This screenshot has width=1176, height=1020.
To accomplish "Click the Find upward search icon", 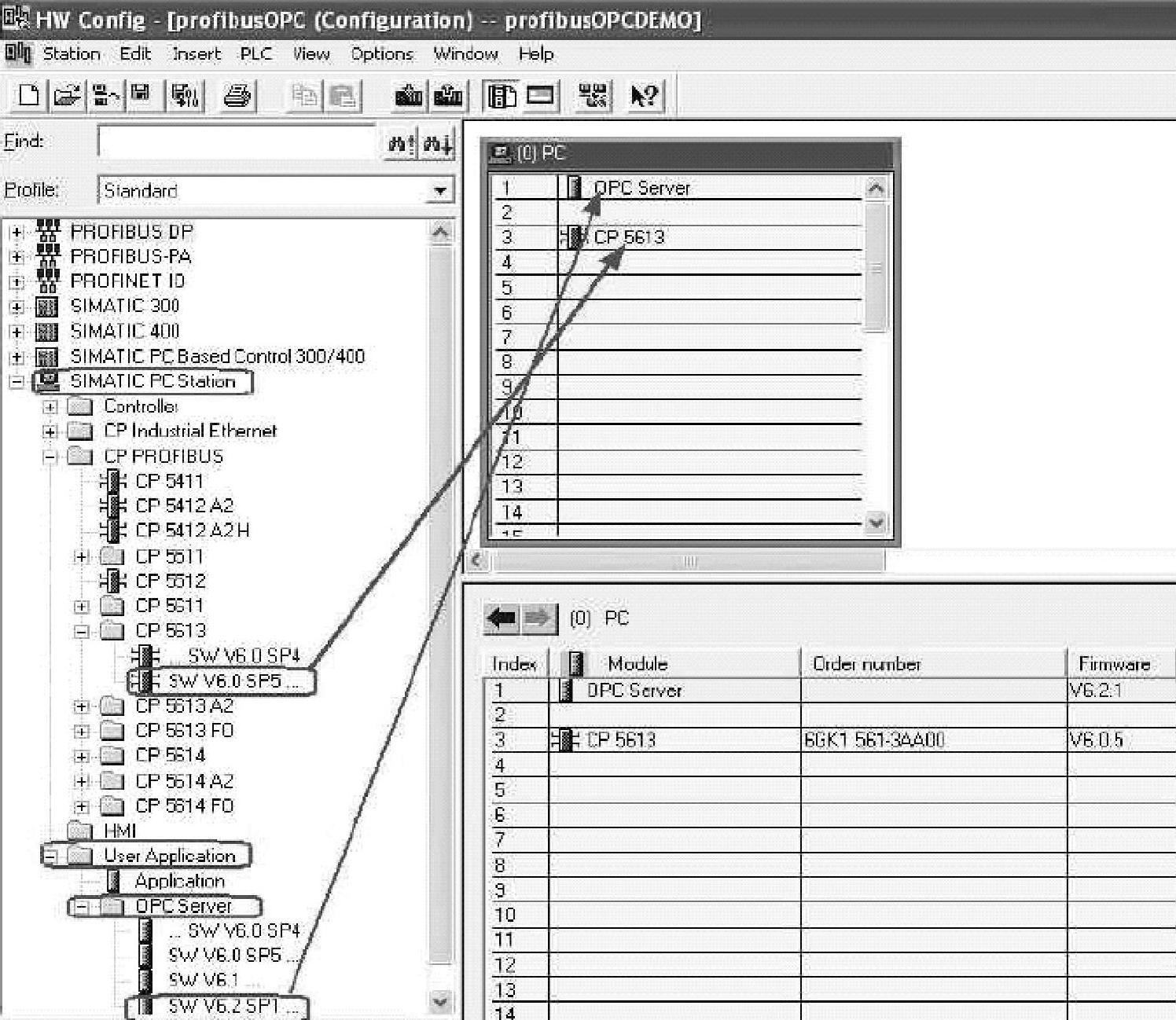I will [402, 144].
